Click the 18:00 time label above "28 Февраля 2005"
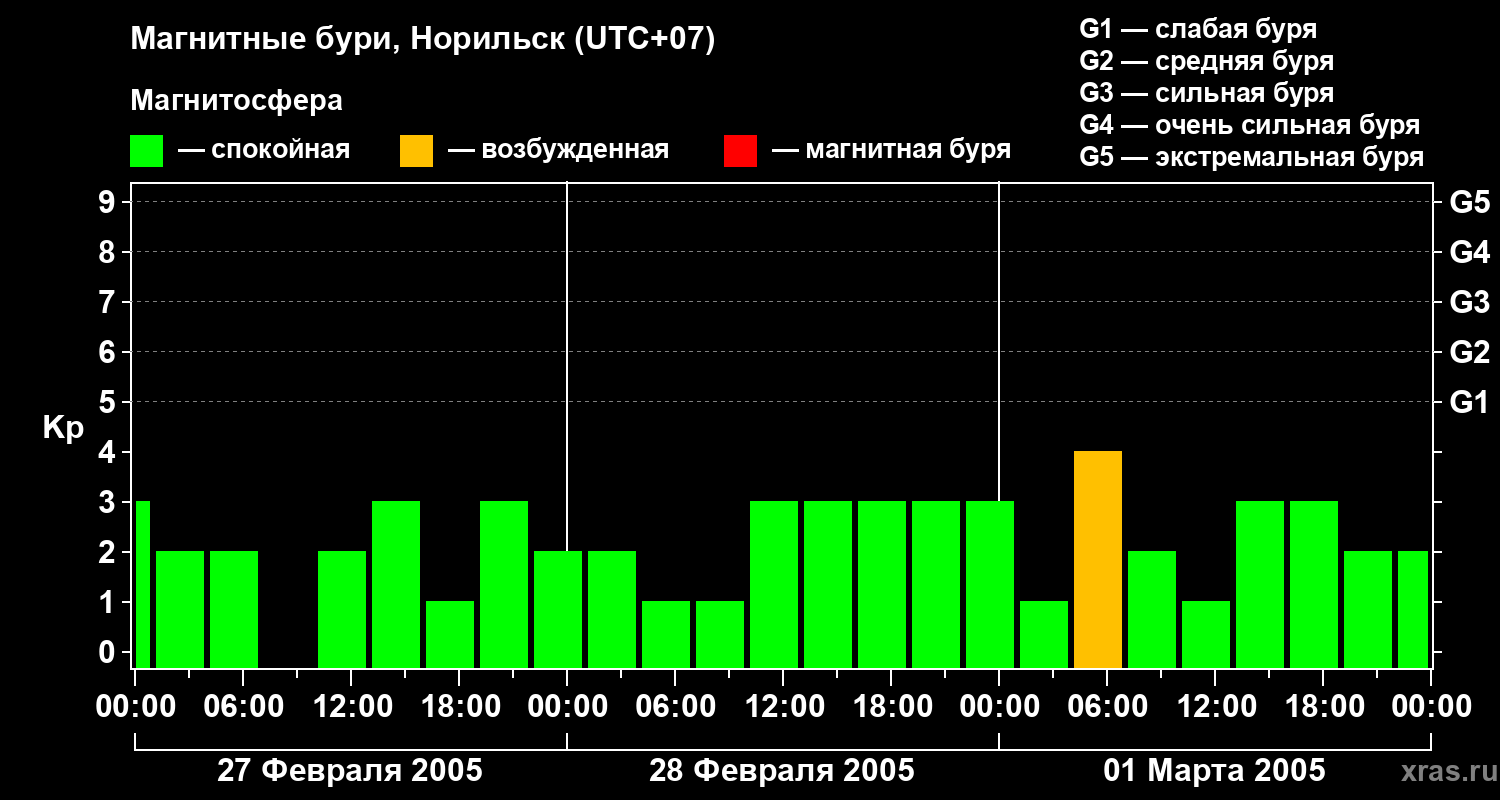The width and height of the screenshot is (1500, 800). pyautogui.click(x=891, y=707)
